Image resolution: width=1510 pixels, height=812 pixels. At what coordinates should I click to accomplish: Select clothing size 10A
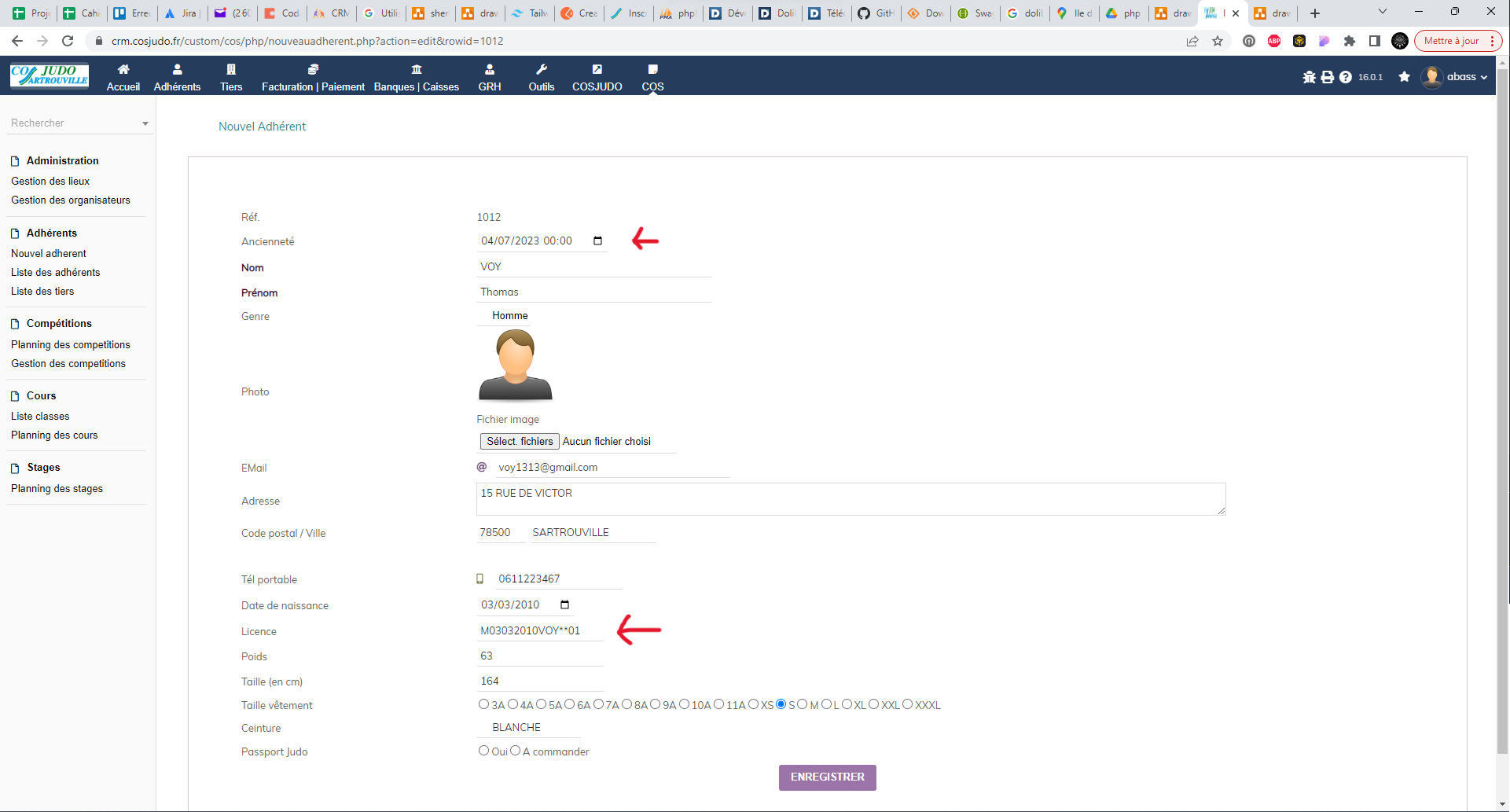(684, 704)
